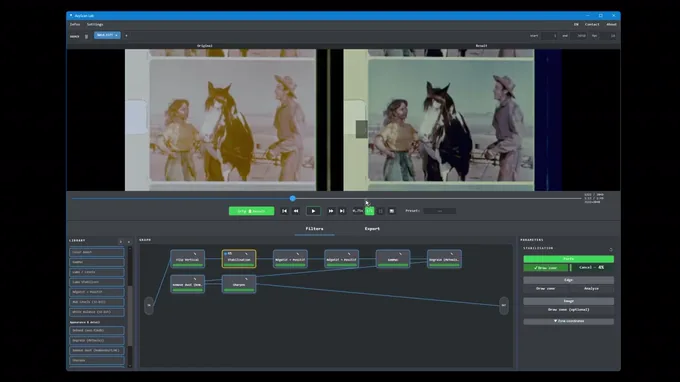
Task: Click the pencil icon on the Gamma graph node
Action: click(x=400, y=254)
